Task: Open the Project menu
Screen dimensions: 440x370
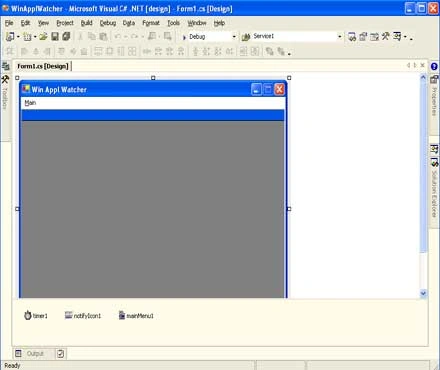Action: 65,23
